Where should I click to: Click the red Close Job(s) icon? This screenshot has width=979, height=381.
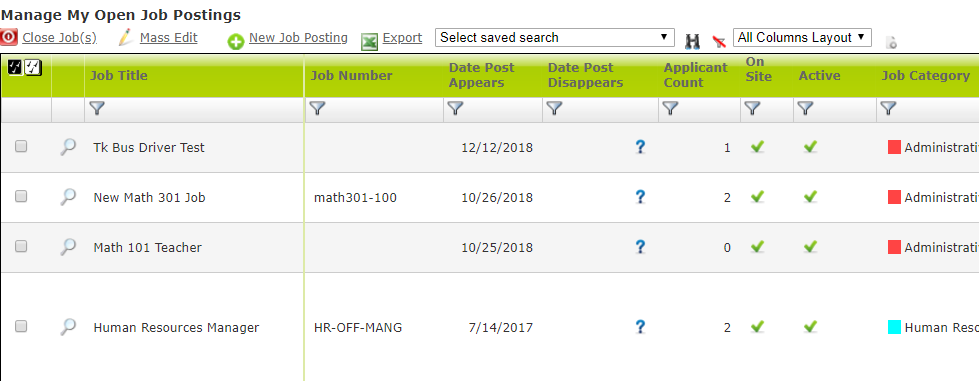[x=9, y=37]
